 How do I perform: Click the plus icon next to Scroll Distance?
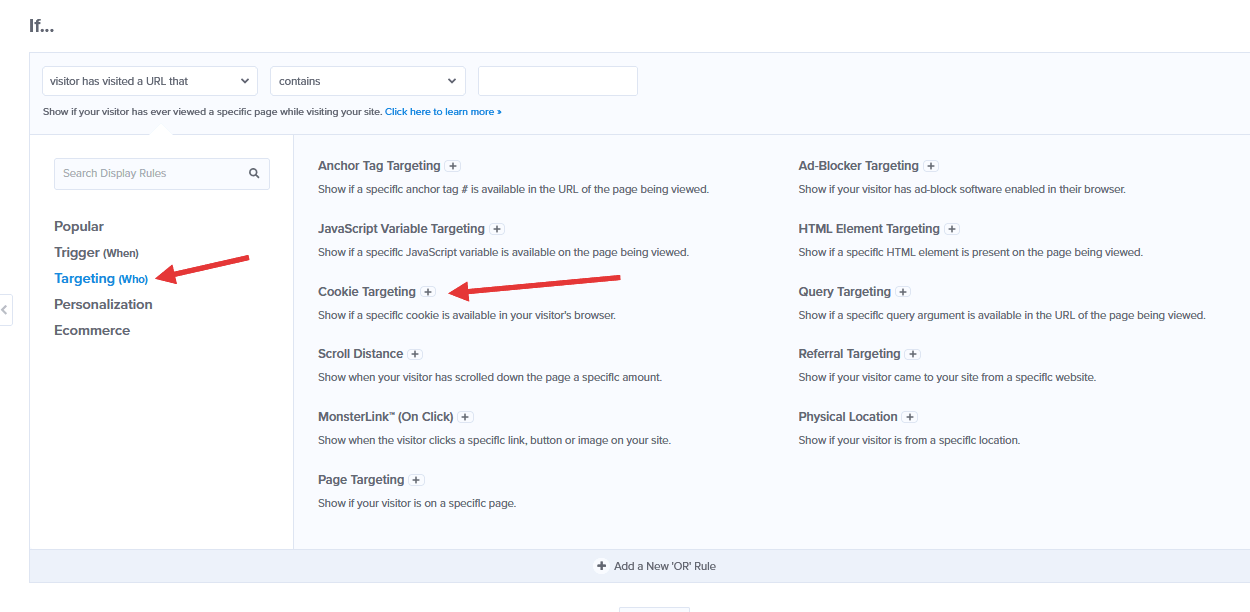click(414, 353)
